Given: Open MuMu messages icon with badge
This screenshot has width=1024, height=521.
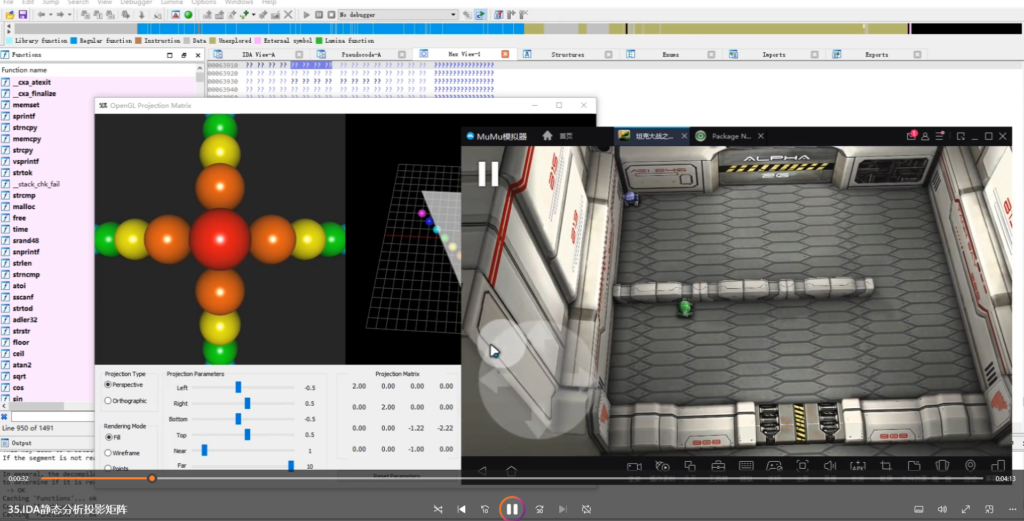Looking at the screenshot, I should [x=912, y=136].
